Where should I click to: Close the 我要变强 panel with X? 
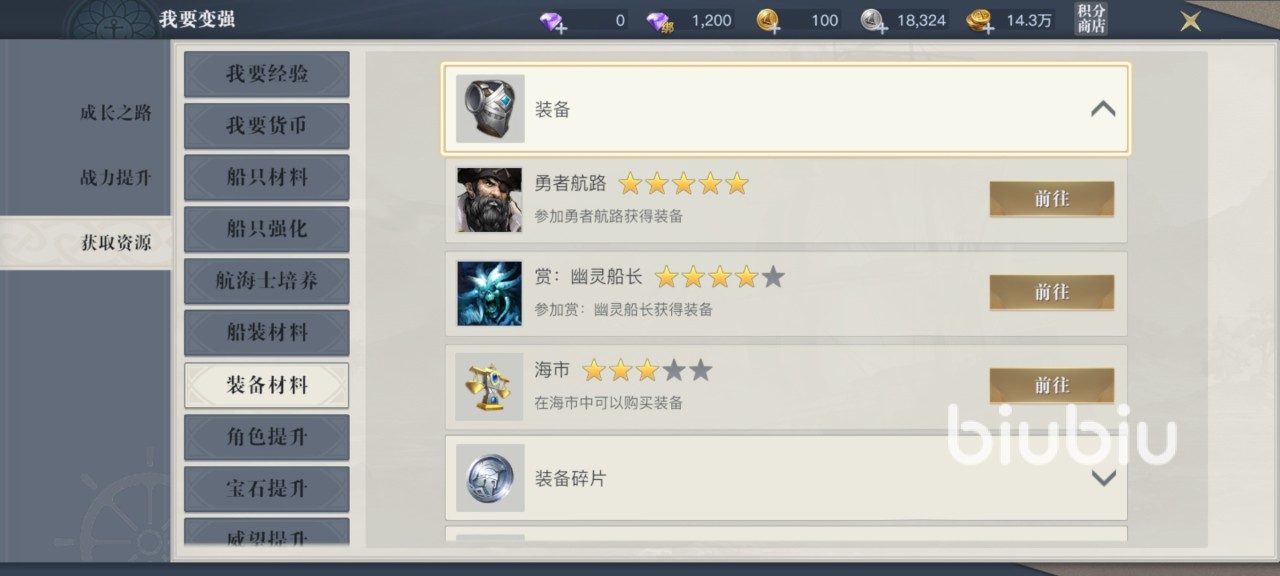tap(1190, 20)
